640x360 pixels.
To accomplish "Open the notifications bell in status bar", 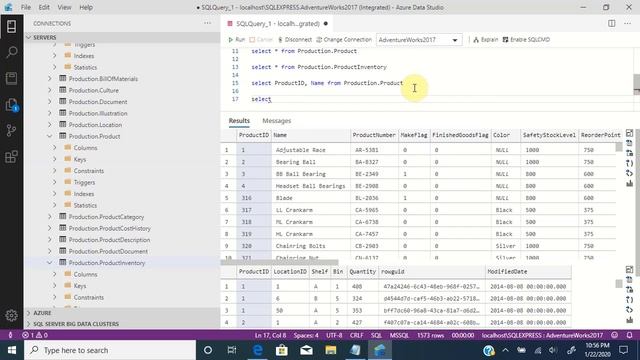I will (x=629, y=335).
